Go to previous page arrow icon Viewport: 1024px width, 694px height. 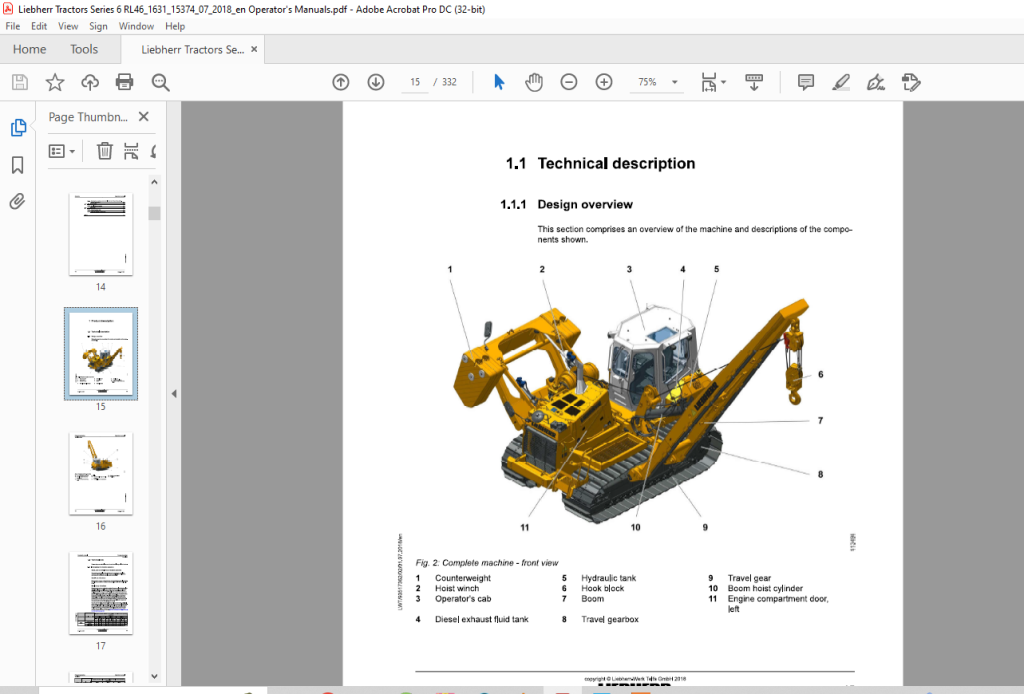point(340,82)
